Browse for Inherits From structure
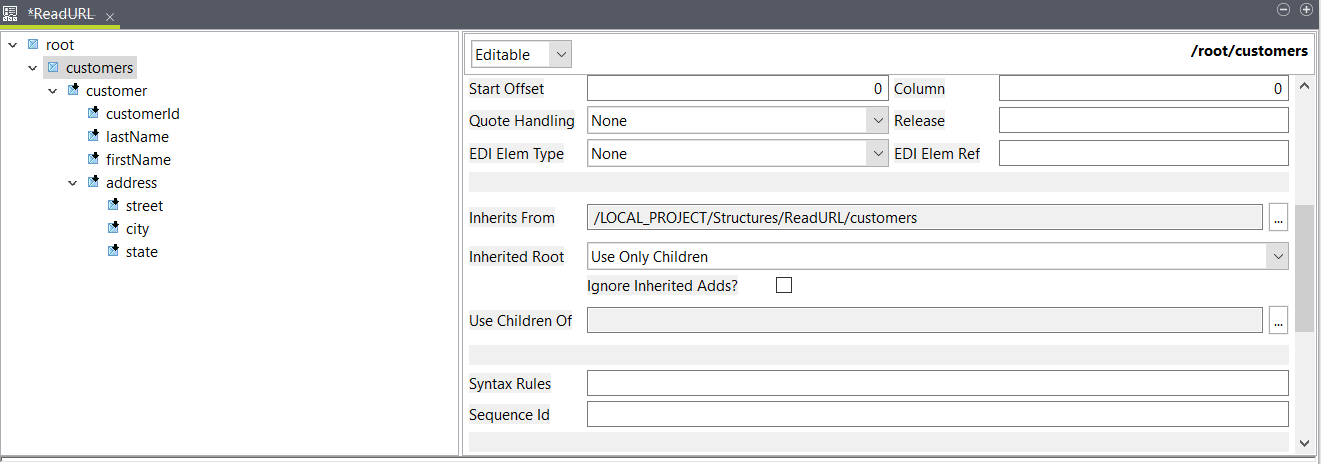 [x=1278, y=217]
